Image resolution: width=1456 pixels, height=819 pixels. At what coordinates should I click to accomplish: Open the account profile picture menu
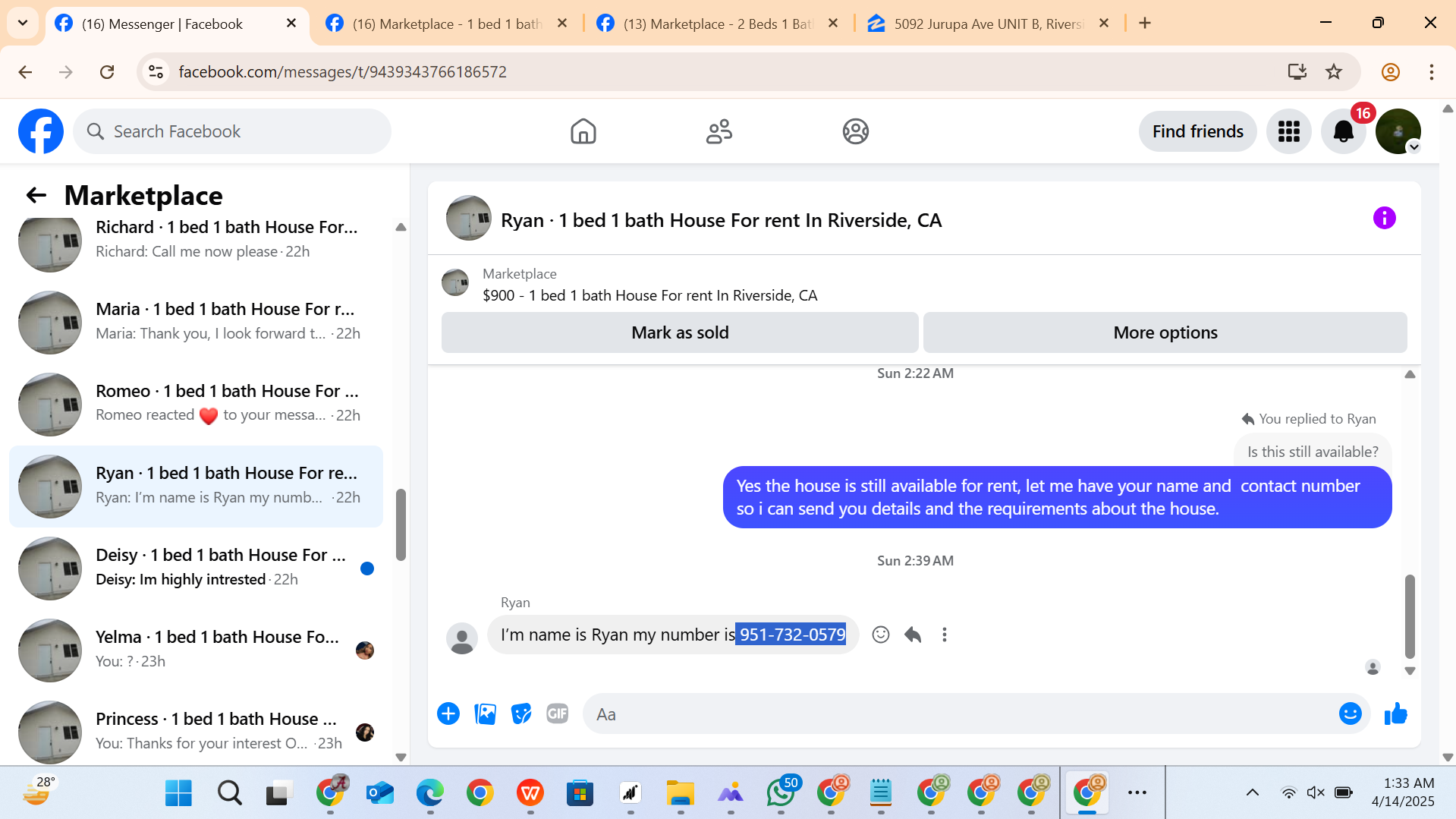(x=1398, y=131)
